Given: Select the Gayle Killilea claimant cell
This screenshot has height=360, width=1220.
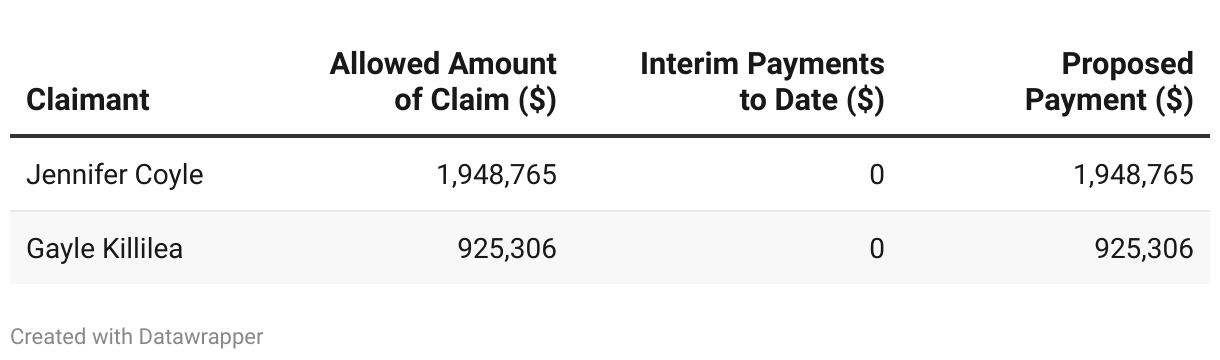Looking at the screenshot, I should coord(105,248).
